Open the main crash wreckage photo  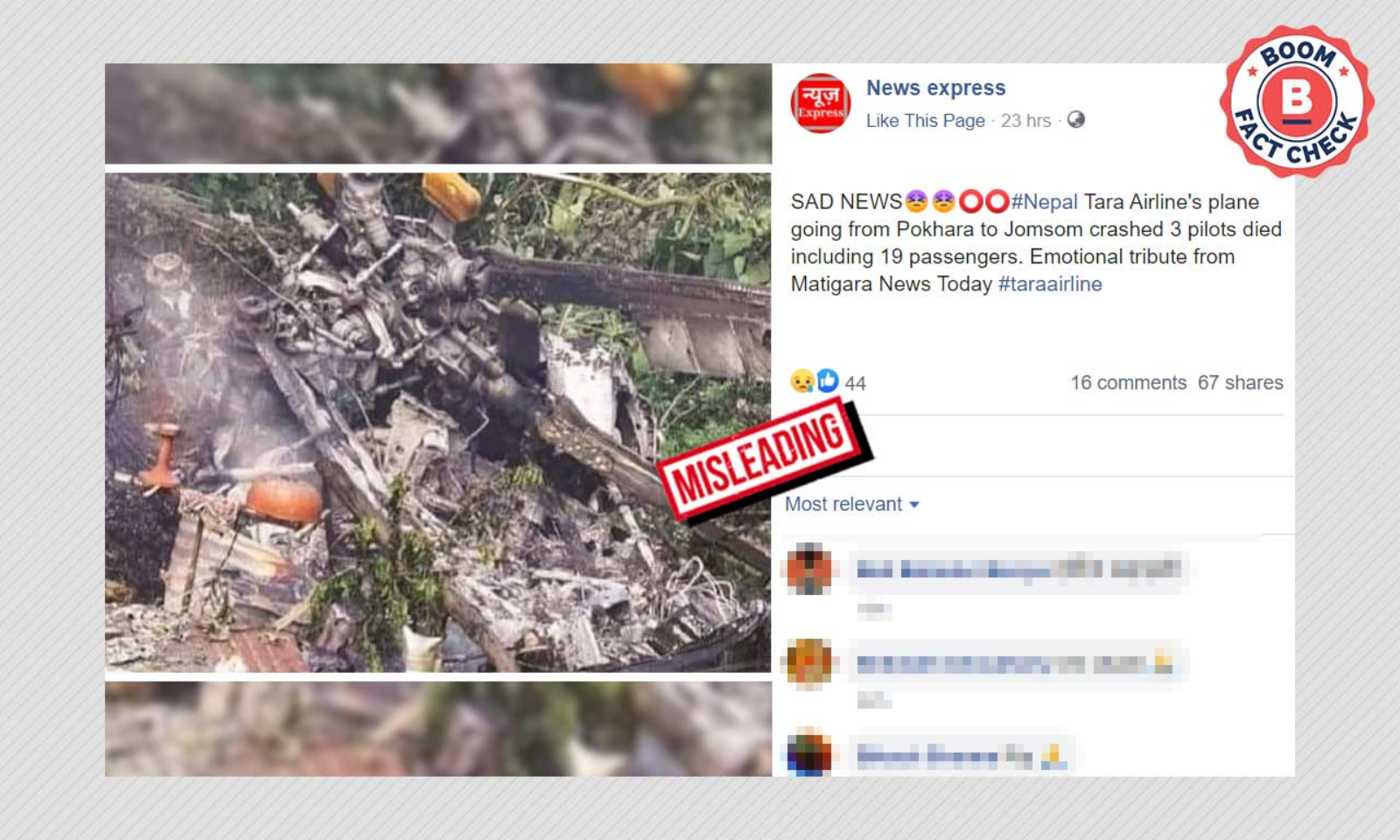(x=438, y=423)
